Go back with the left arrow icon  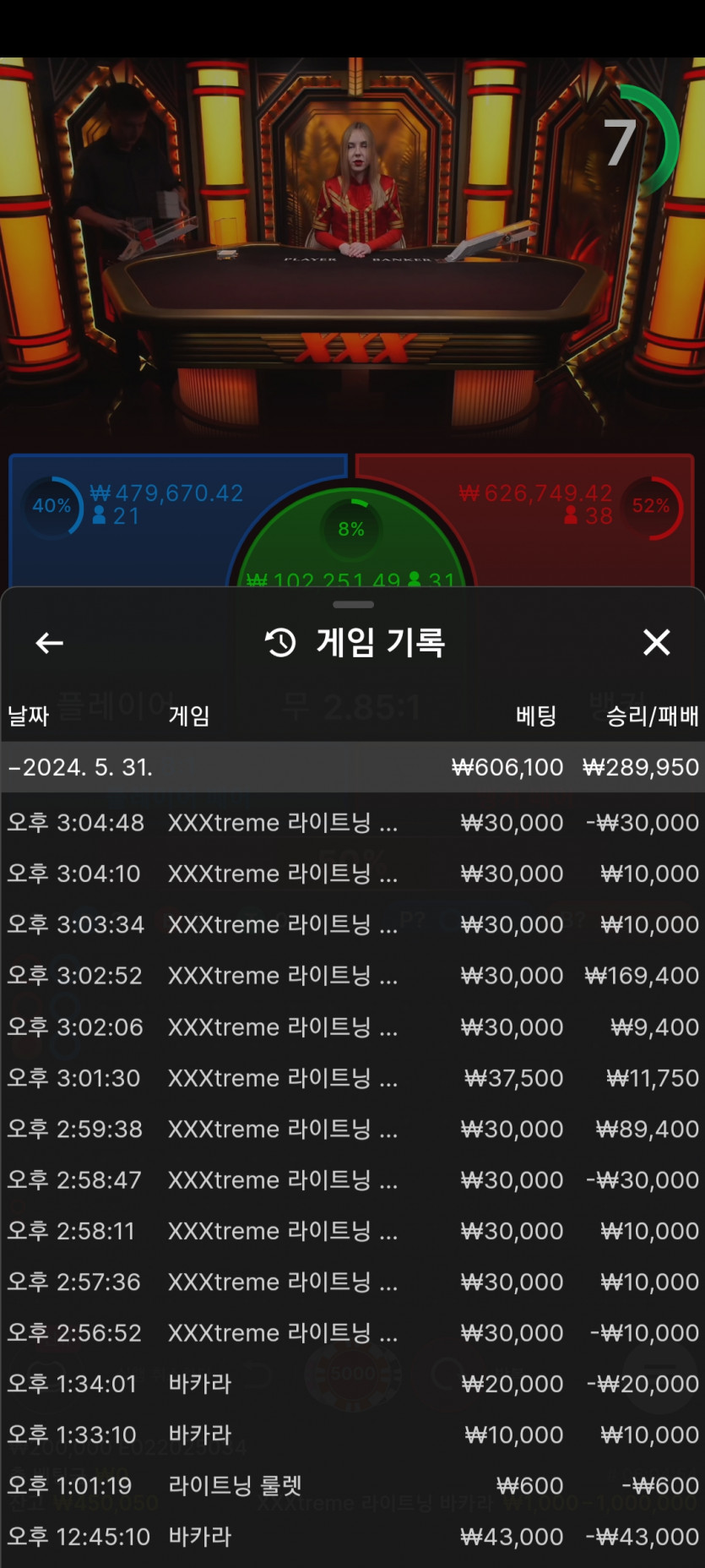coord(50,643)
